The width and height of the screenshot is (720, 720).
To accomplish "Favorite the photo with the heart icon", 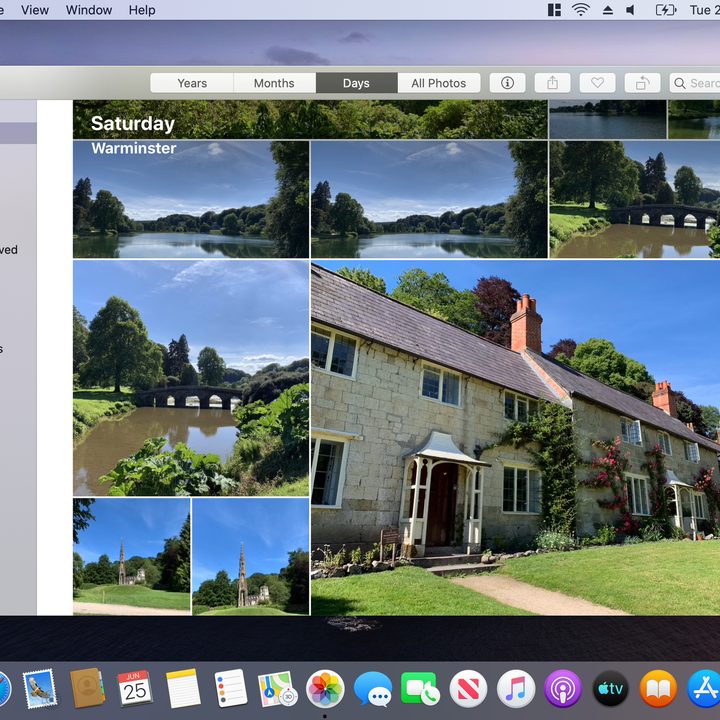I will pos(597,83).
